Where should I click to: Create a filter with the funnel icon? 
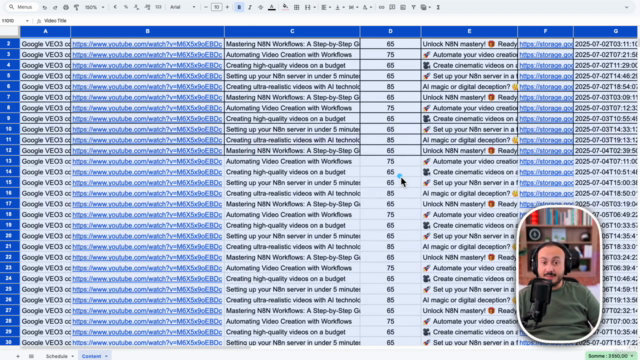point(413,7)
